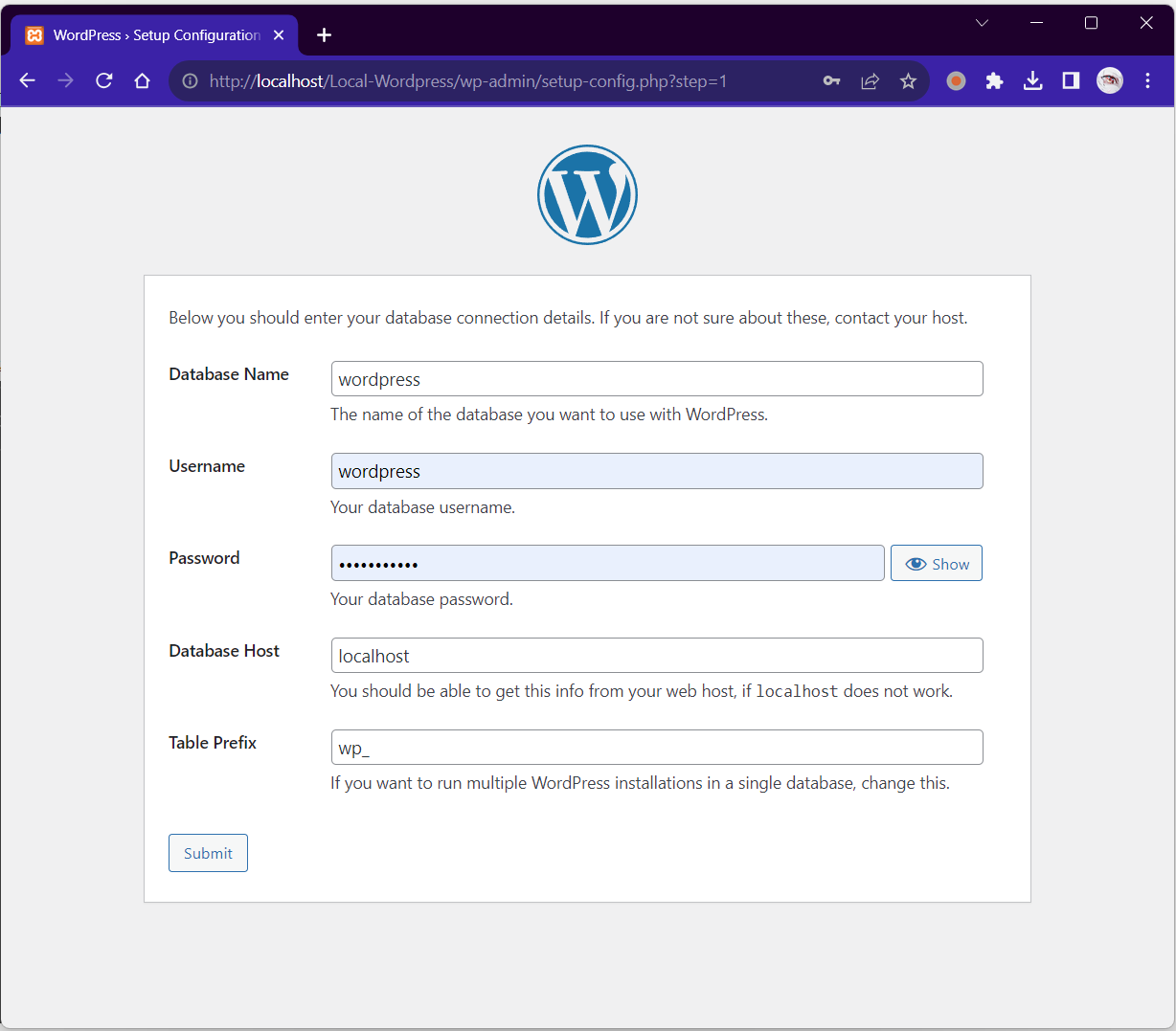1176x1031 pixels.
Task: Open the browser downloads tray
Action: point(1032,81)
